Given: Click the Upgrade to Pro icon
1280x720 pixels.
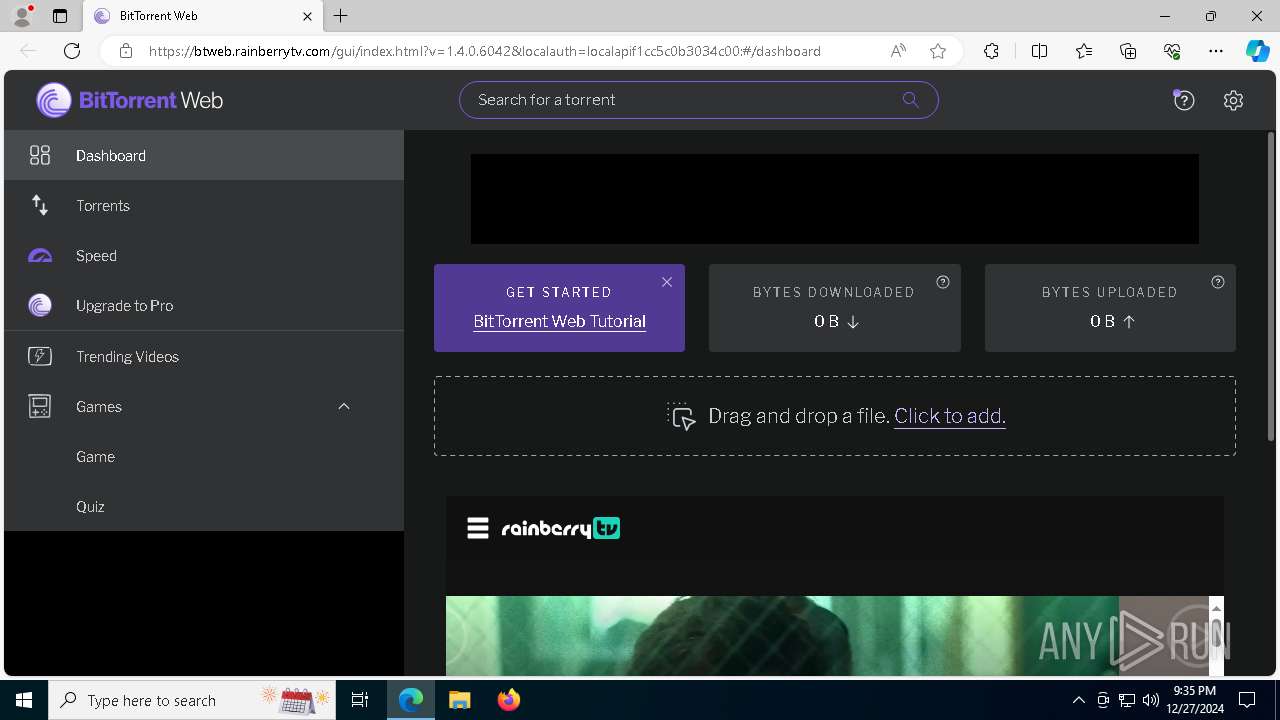Looking at the screenshot, I should point(40,306).
